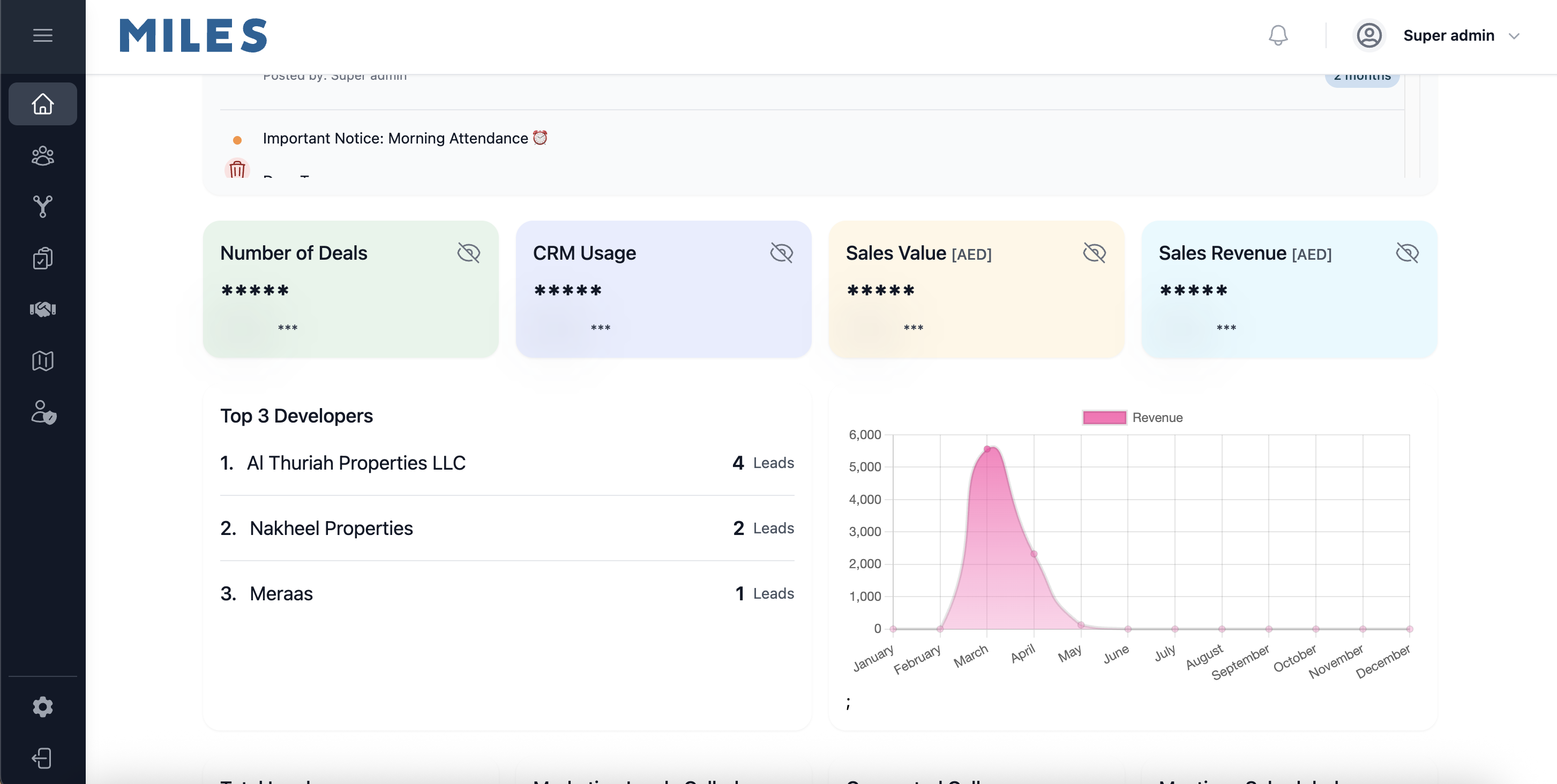This screenshot has height=784, width=1557.
Task: Open the handshake deals sidebar icon
Action: pos(42,309)
